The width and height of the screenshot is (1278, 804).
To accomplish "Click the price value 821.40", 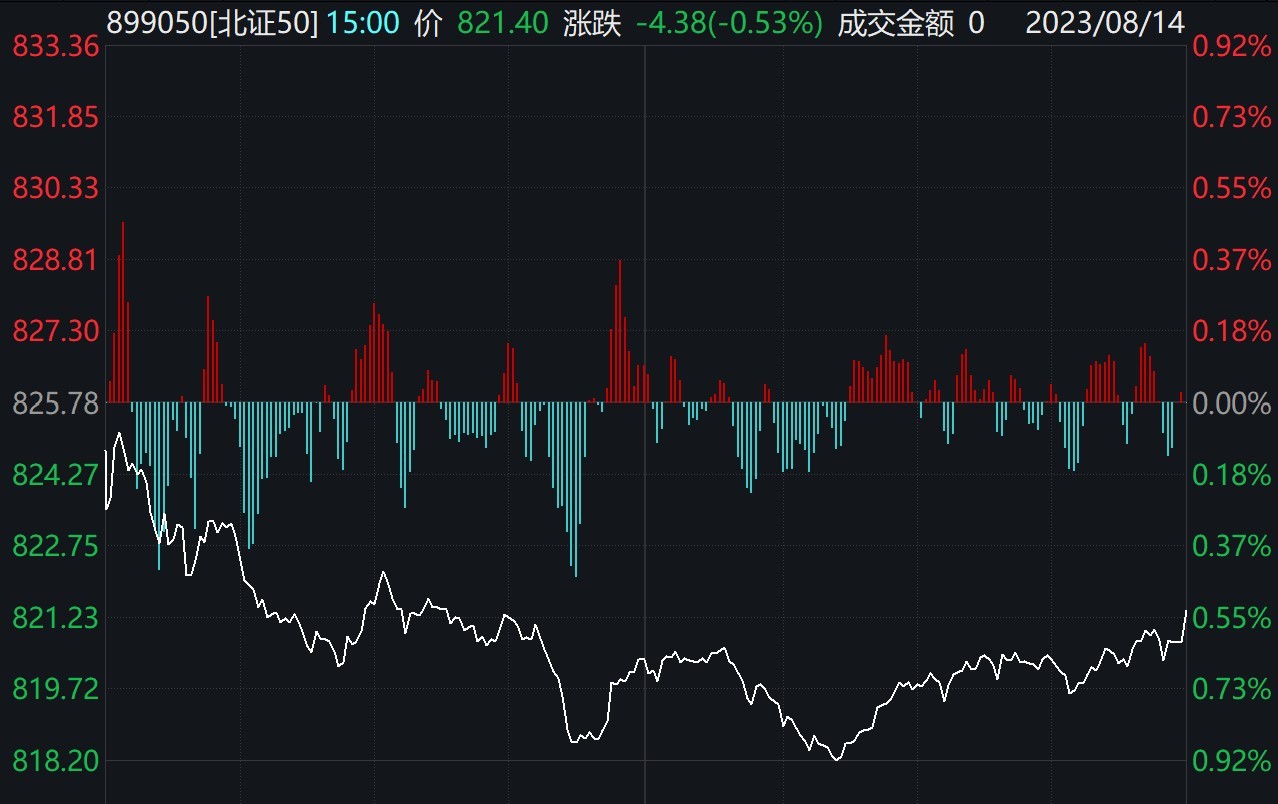I will pyautogui.click(x=503, y=23).
